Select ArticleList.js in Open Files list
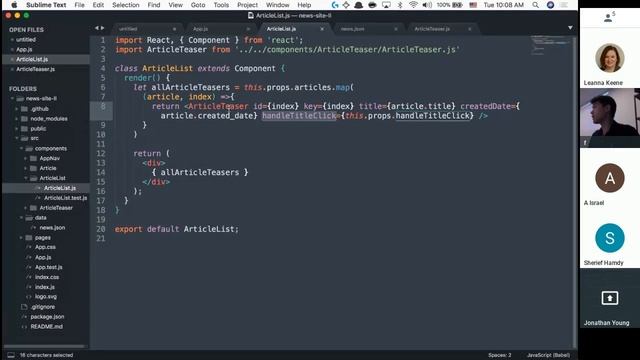Screen dimensions: 640x360 click(32, 59)
